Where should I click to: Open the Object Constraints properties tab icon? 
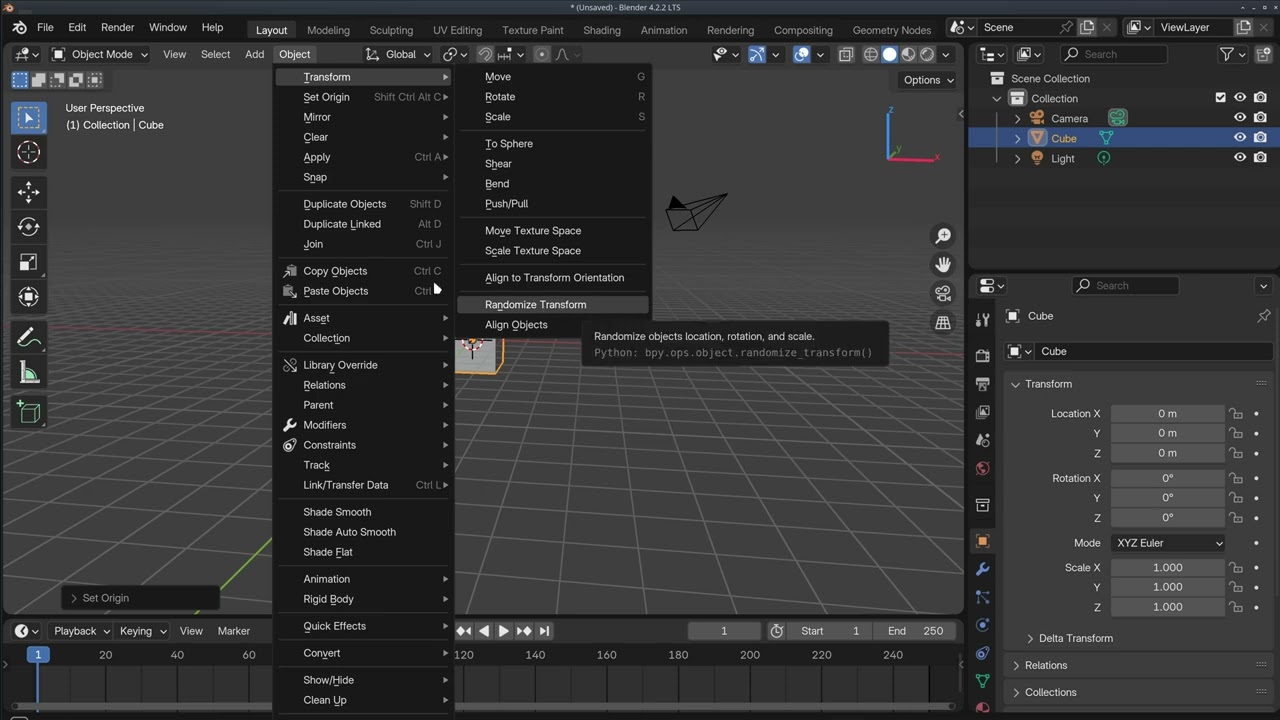[982, 653]
